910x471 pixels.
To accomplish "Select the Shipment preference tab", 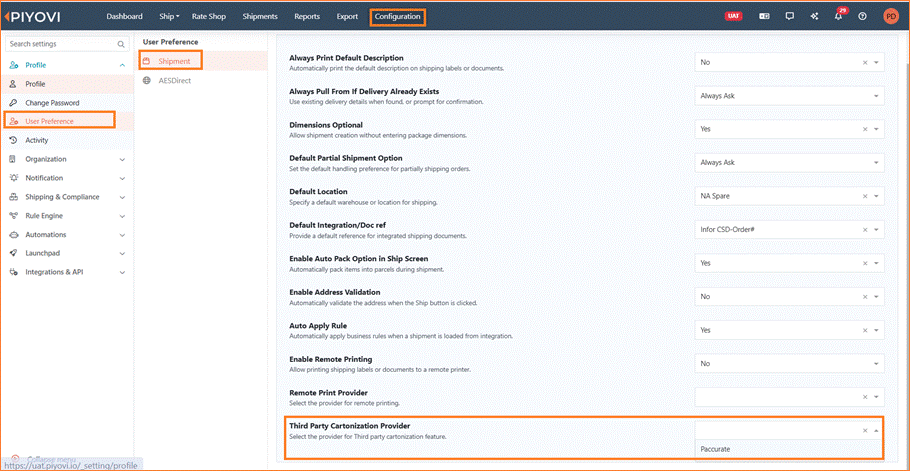I will pyautogui.click(x=172, y=61).
